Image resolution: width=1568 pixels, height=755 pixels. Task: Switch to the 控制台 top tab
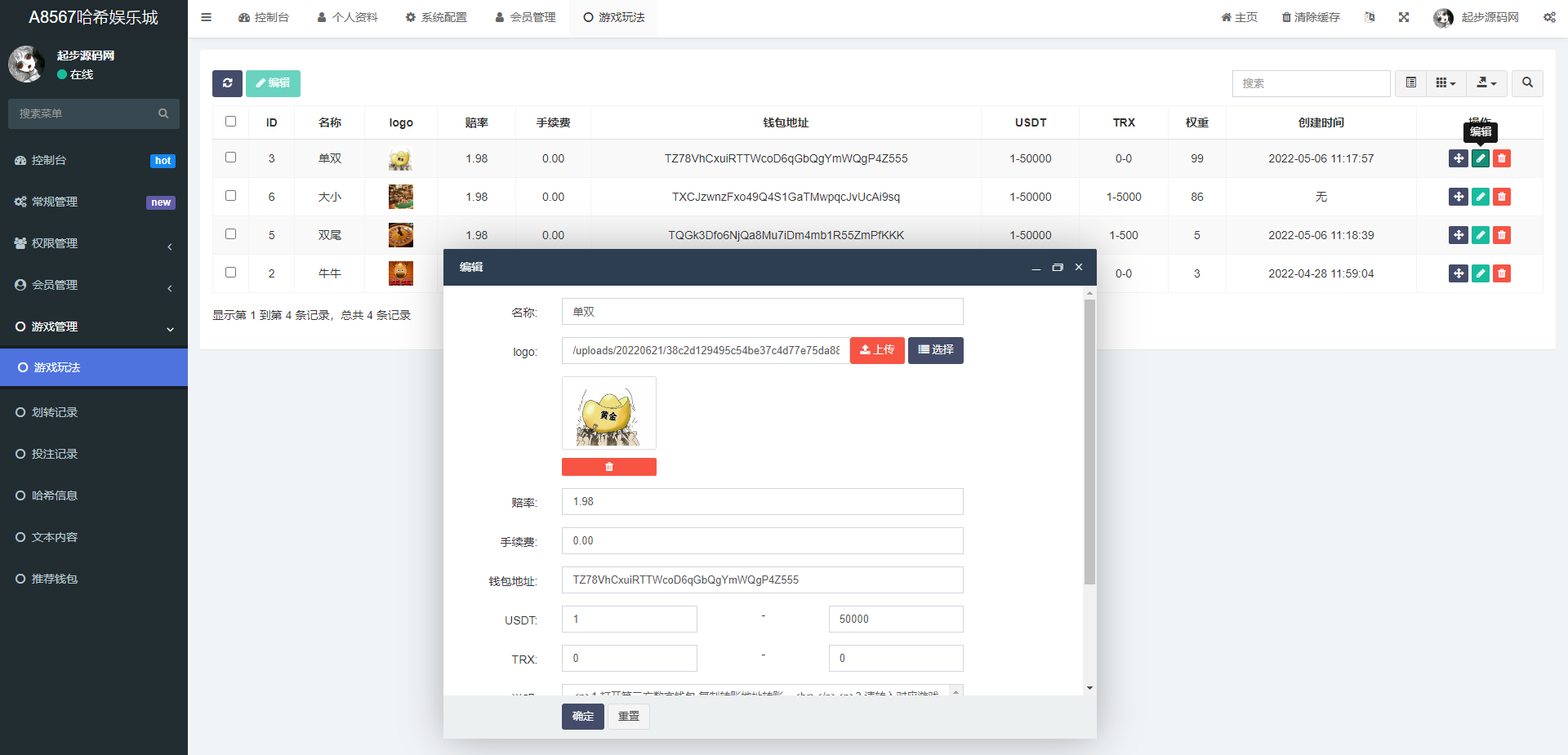tap(263, 17)
